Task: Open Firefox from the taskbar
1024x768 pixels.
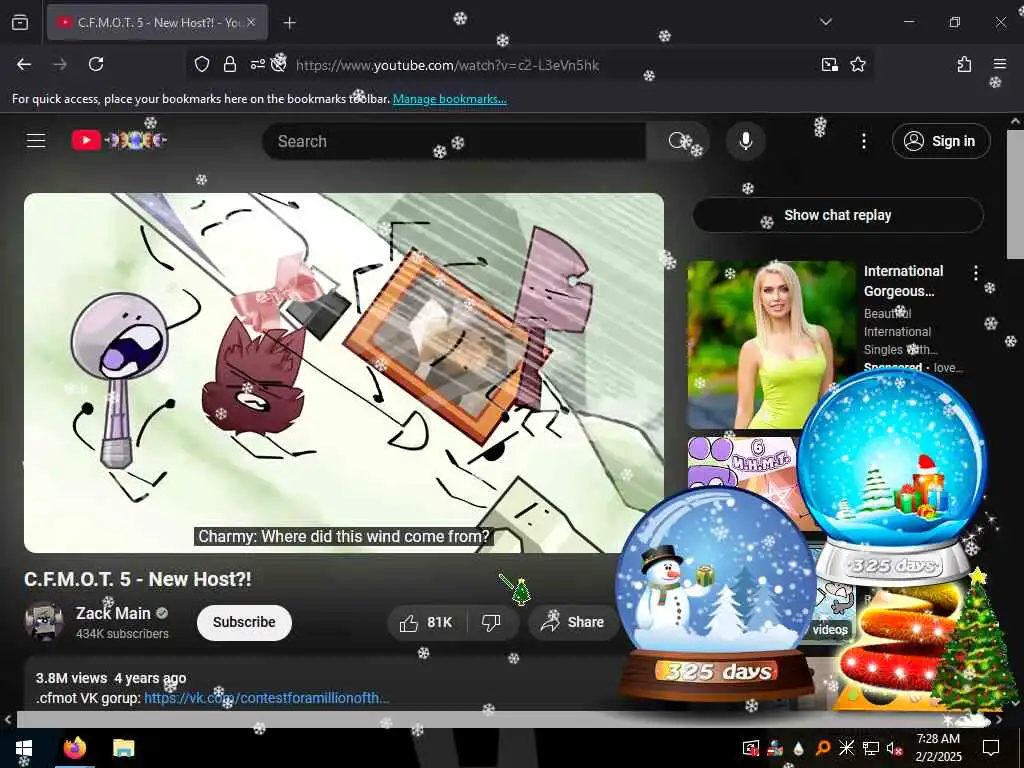Action: [75, 748]
